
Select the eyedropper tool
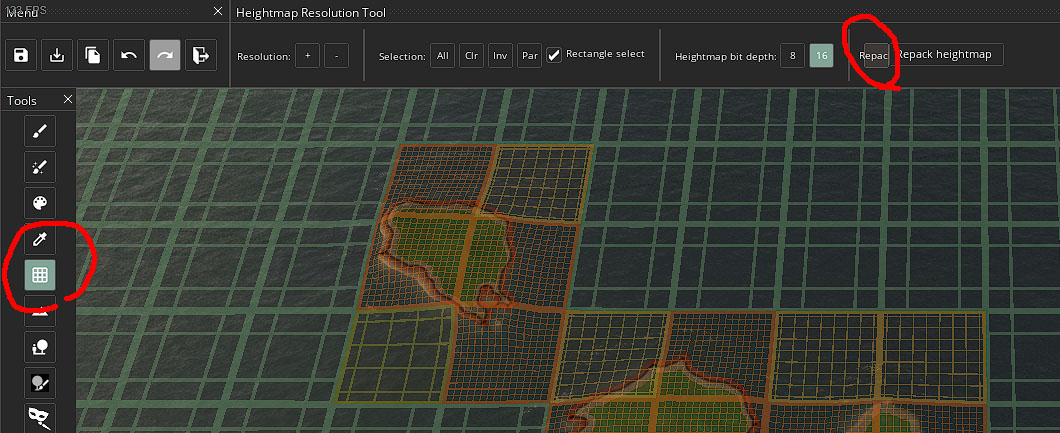tap(40, 239)
